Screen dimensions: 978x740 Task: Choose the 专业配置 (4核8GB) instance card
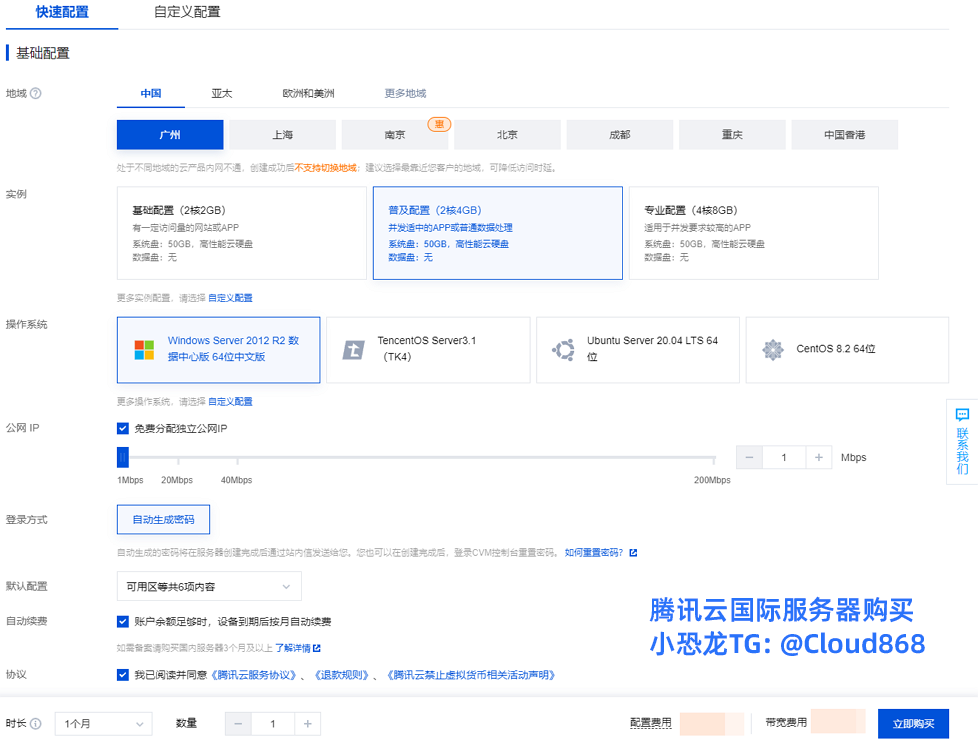pos(753,233)
